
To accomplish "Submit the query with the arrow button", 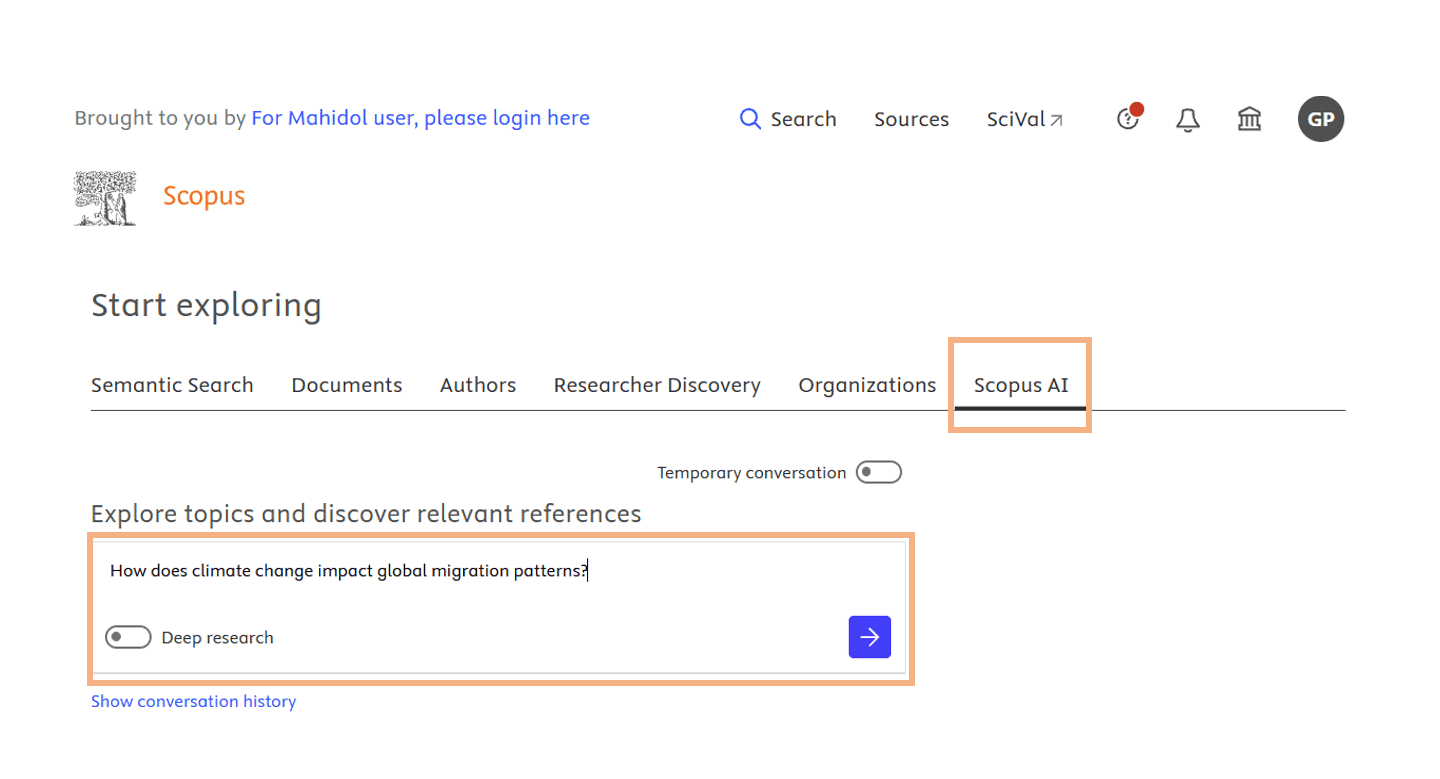I will [x=870, y=637].
